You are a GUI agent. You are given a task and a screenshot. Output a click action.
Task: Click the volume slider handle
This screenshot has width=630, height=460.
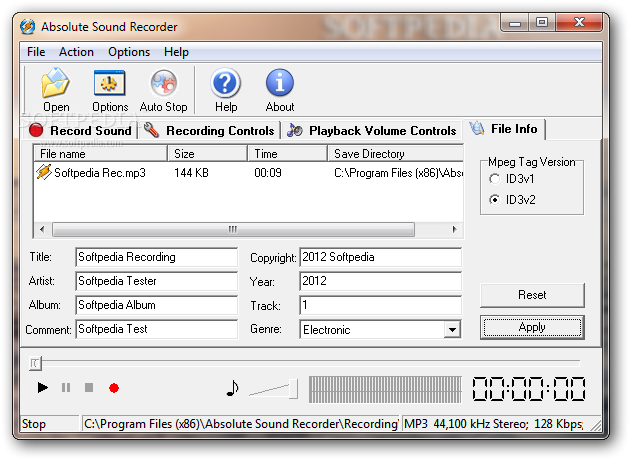(x=294, y=388)
